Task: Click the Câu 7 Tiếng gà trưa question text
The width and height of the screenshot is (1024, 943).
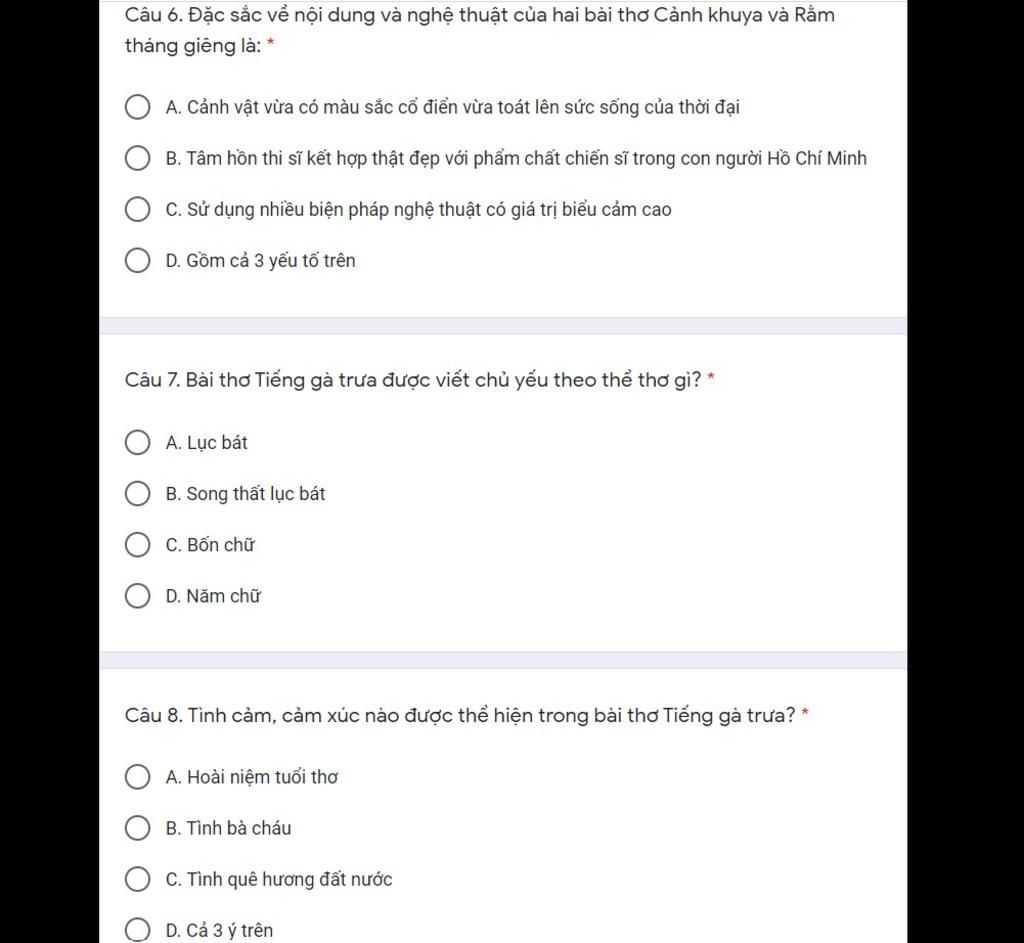Action: [413, 380]
